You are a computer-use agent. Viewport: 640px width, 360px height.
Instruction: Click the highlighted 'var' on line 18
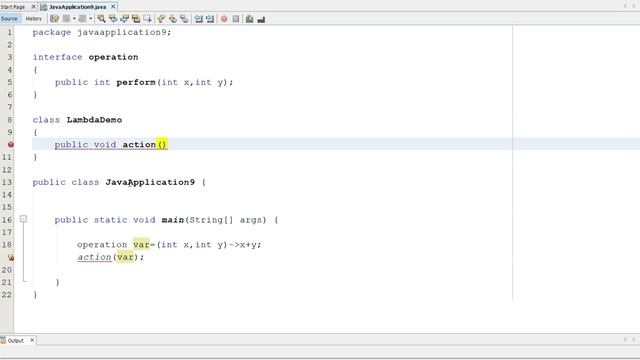tap(141, 244)
